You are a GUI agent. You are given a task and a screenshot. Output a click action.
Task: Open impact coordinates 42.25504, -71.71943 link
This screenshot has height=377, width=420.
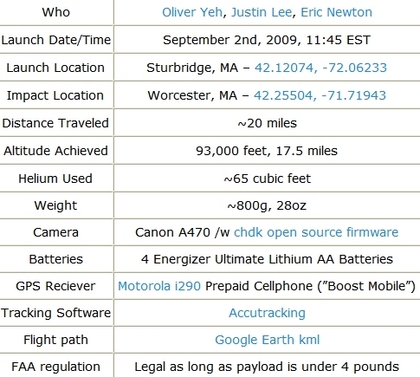[320, 96]
